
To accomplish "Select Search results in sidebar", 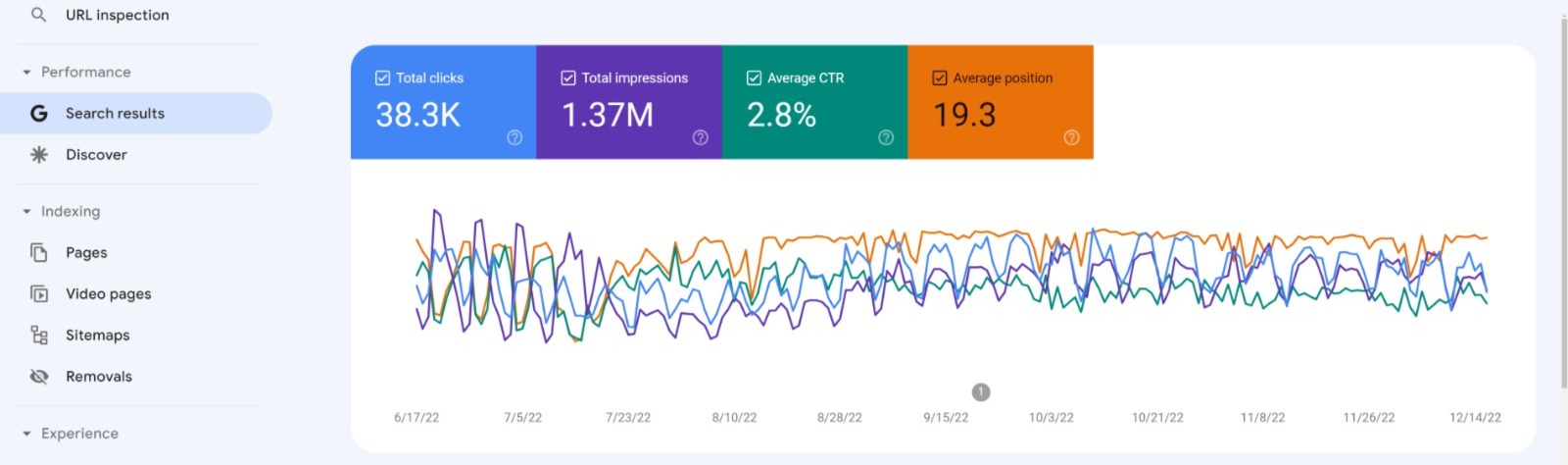I will click(136, 114).
